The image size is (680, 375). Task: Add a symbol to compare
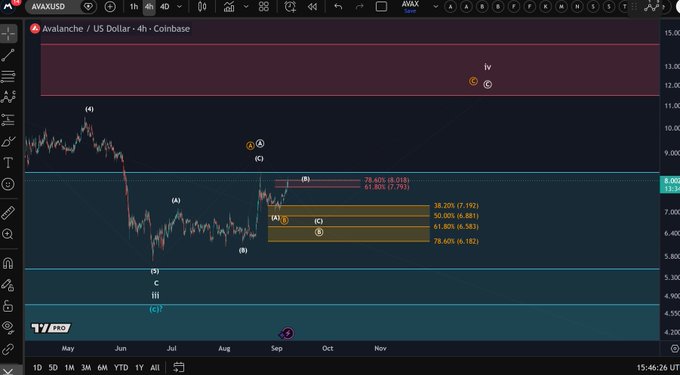tap(110, 7)
